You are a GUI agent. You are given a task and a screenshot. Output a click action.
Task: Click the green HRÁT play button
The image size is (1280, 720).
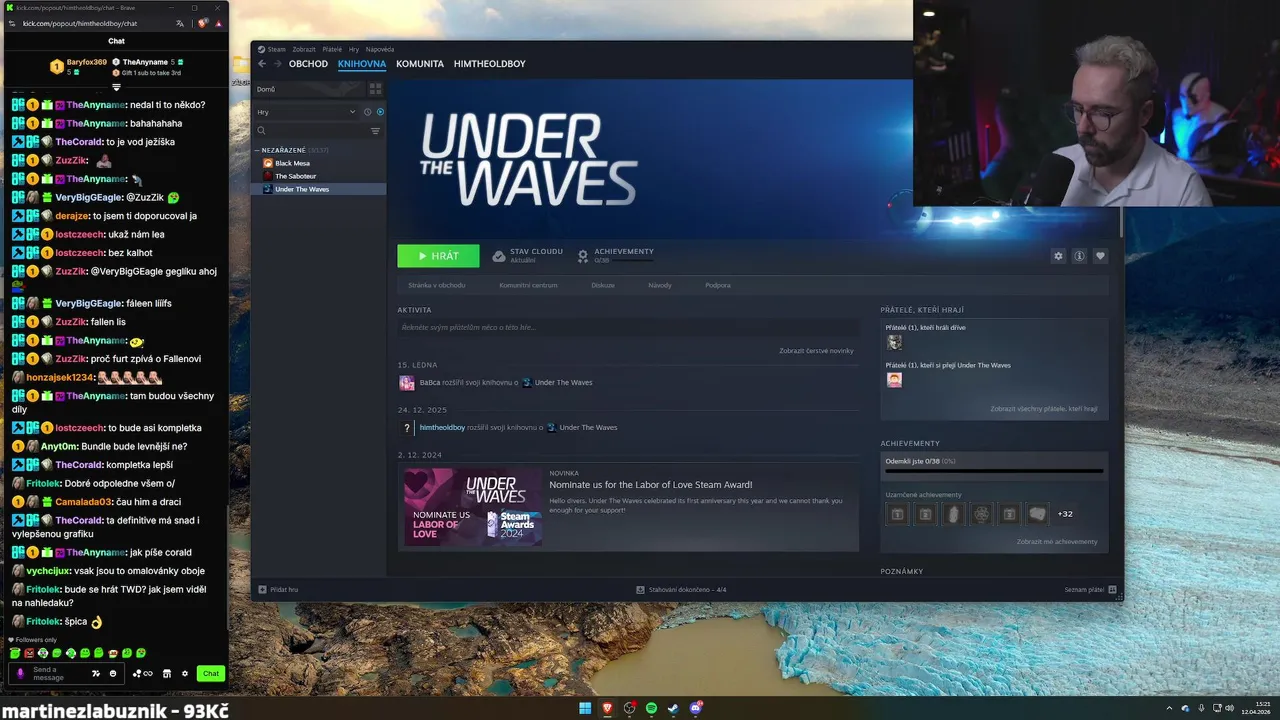[438, 256]
